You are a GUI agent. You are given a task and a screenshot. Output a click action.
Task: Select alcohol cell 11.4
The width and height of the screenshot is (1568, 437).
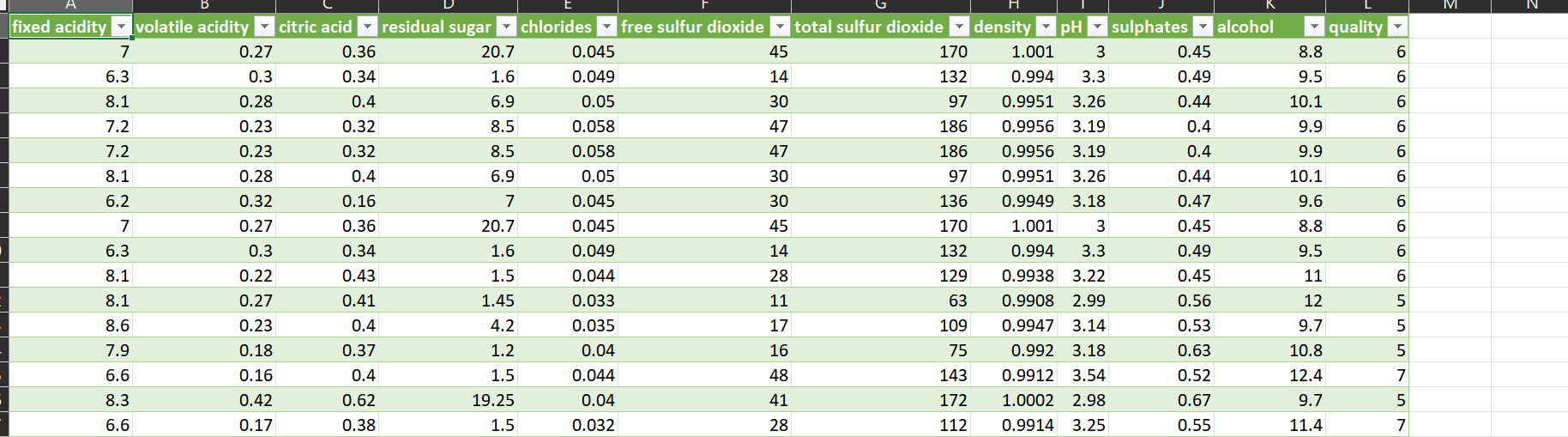[1269, 425]
